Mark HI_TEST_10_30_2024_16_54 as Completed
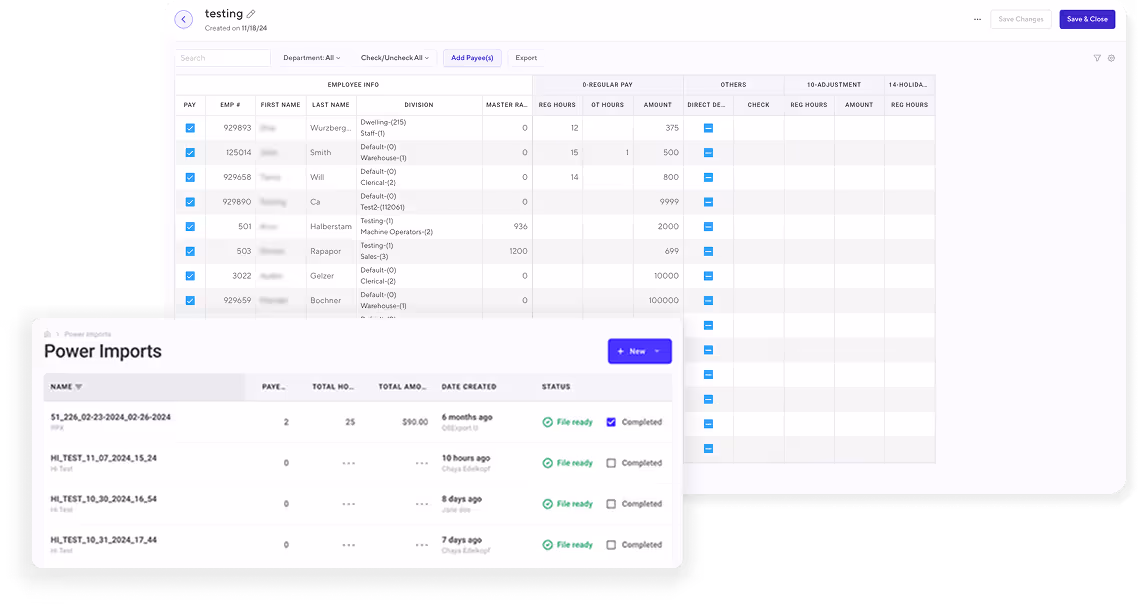 click(611, 504)
